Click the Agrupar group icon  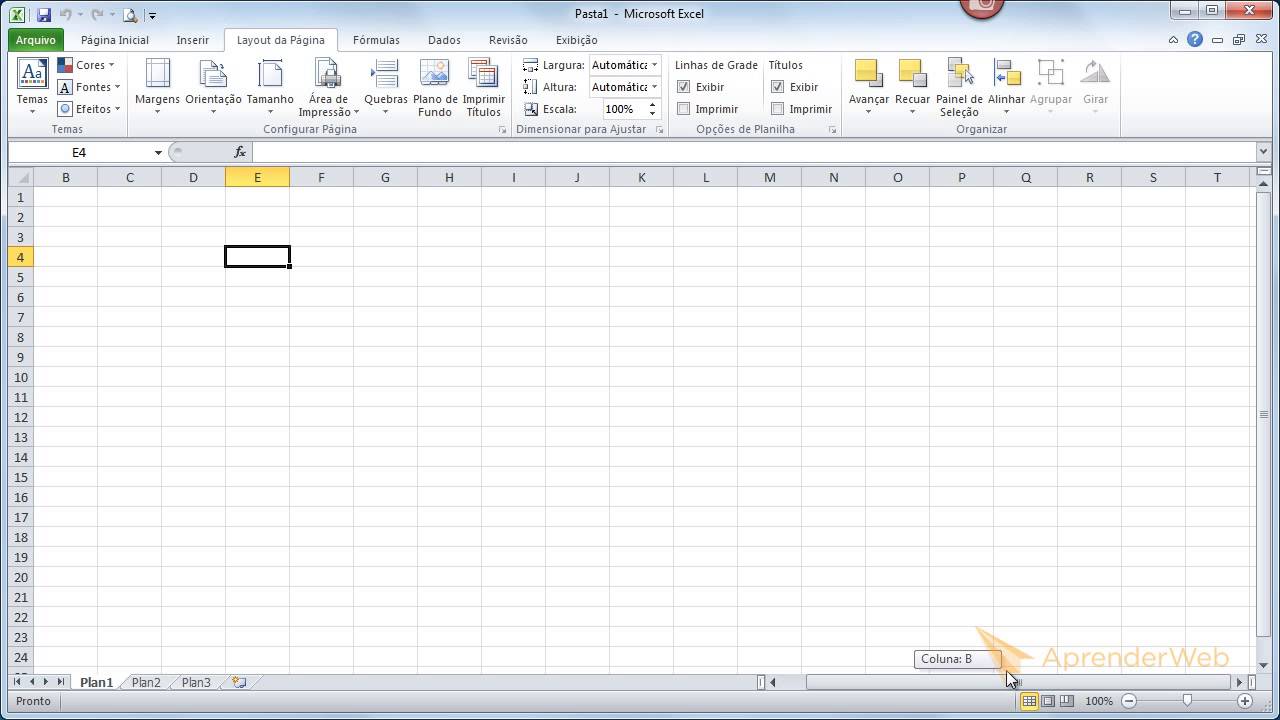1051,73
